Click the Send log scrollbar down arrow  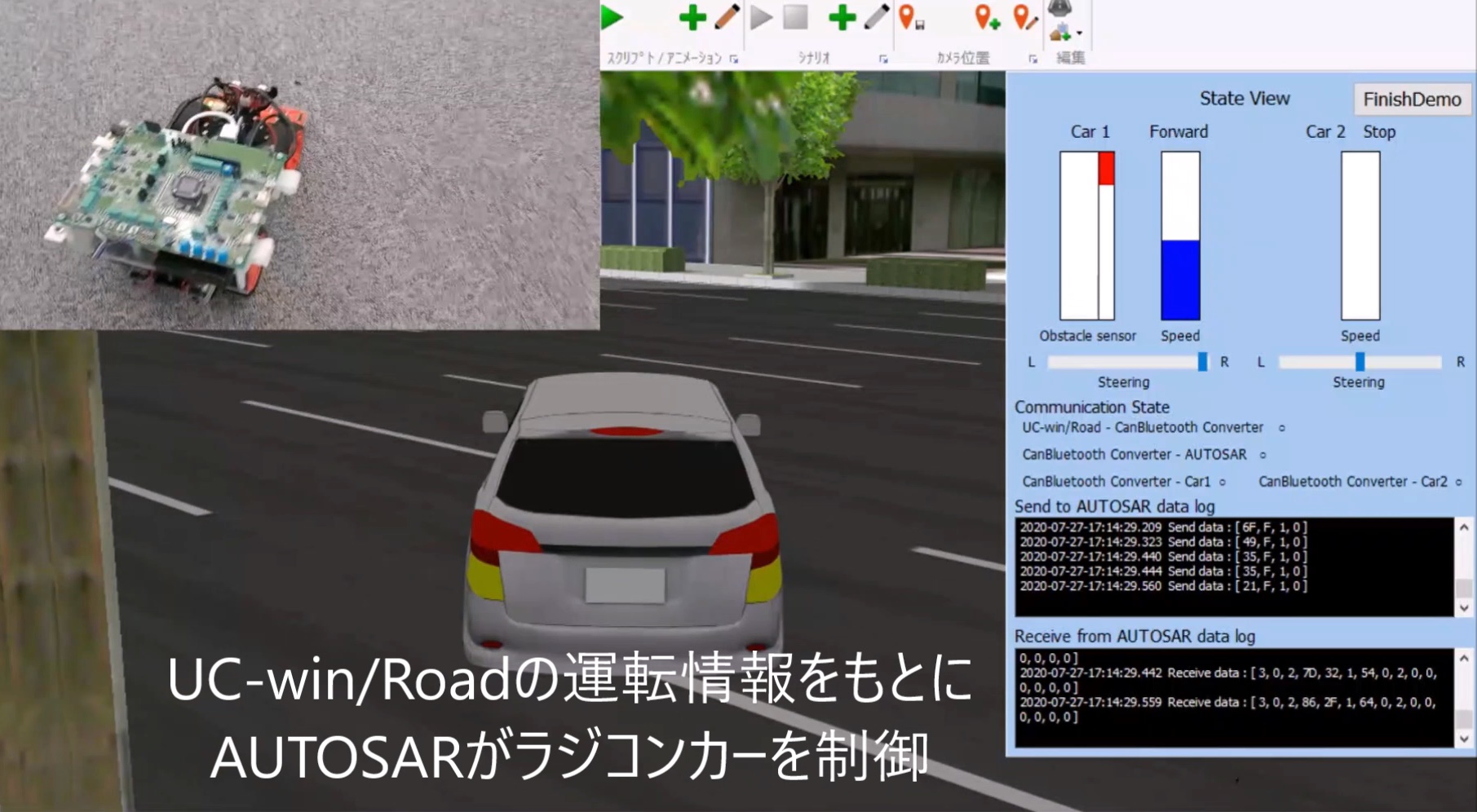tap(1464, 607)
